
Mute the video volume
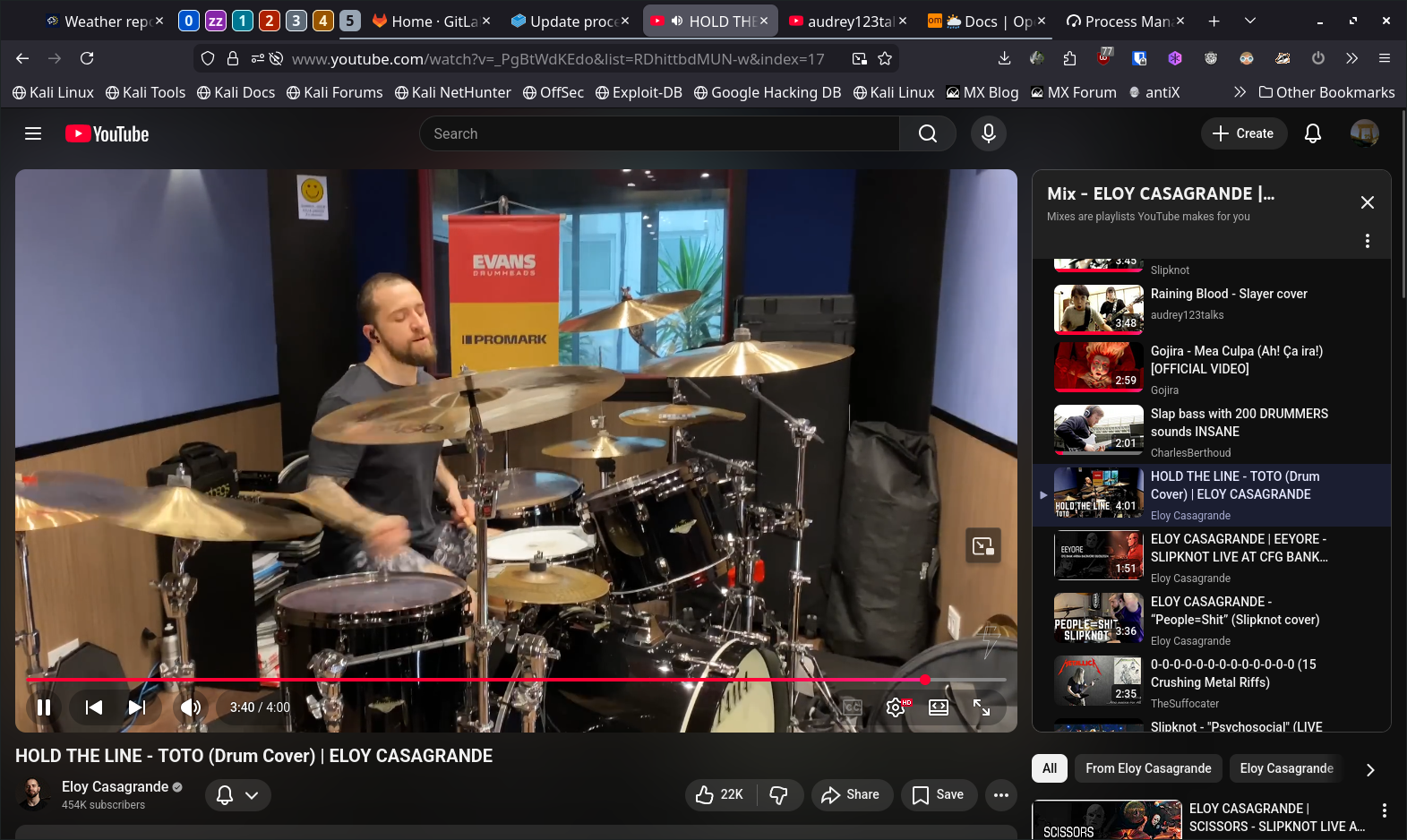[190, 707]
